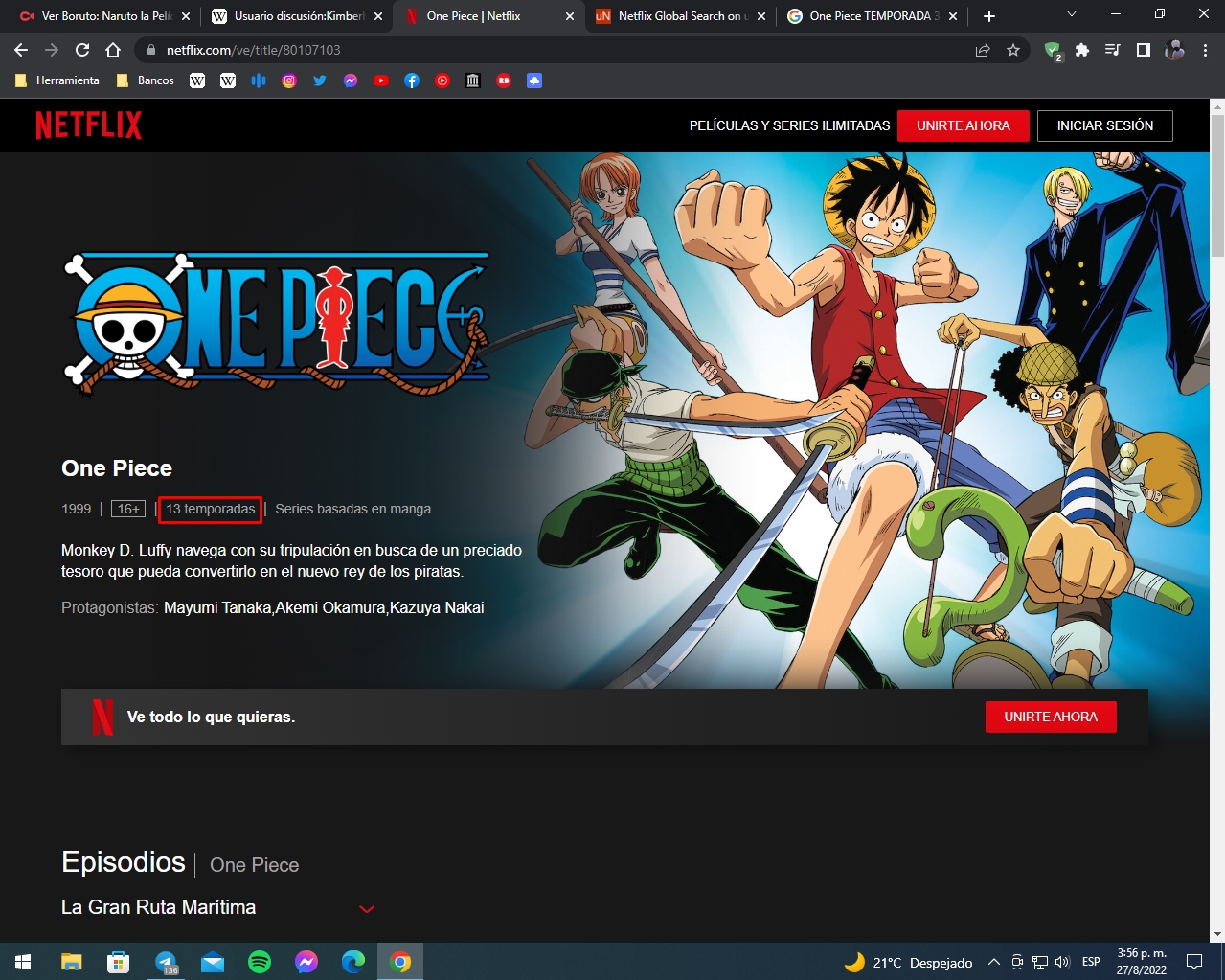
Task: Open the Mail app from the taskbar
Action: click(213, 961)
